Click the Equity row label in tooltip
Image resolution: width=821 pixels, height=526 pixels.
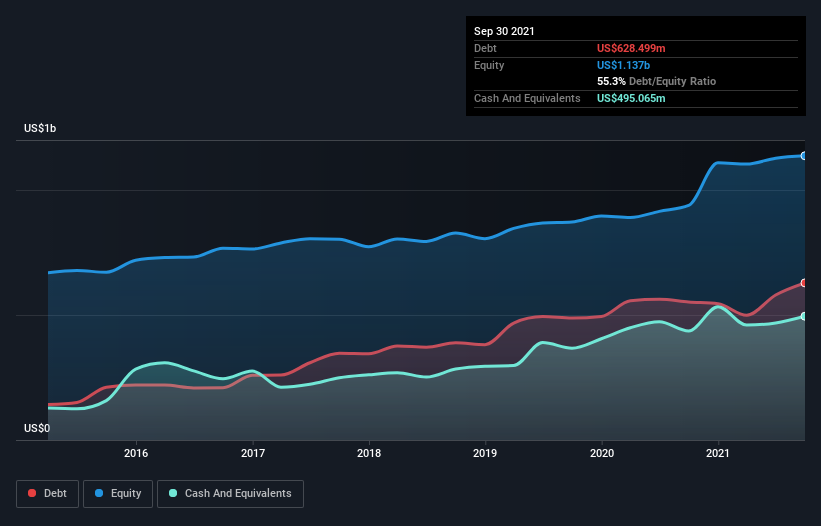click(489, 65)
